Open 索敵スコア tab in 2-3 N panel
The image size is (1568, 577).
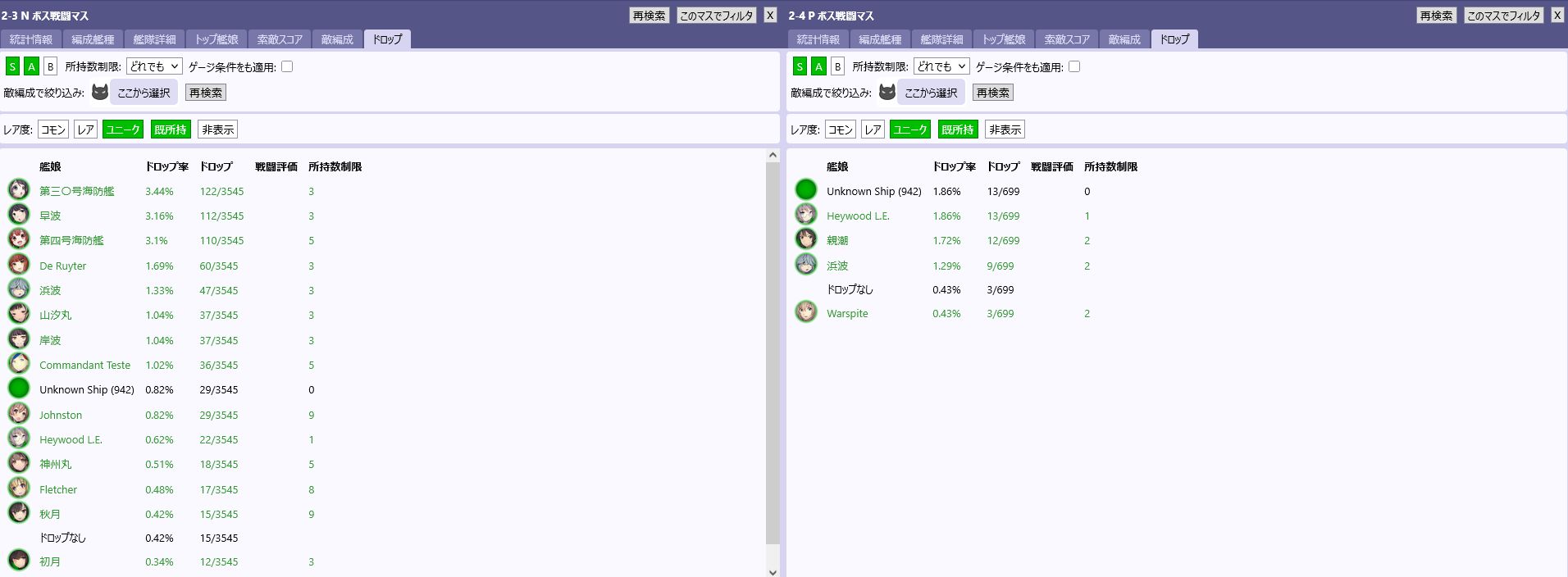tap(280, 39)
